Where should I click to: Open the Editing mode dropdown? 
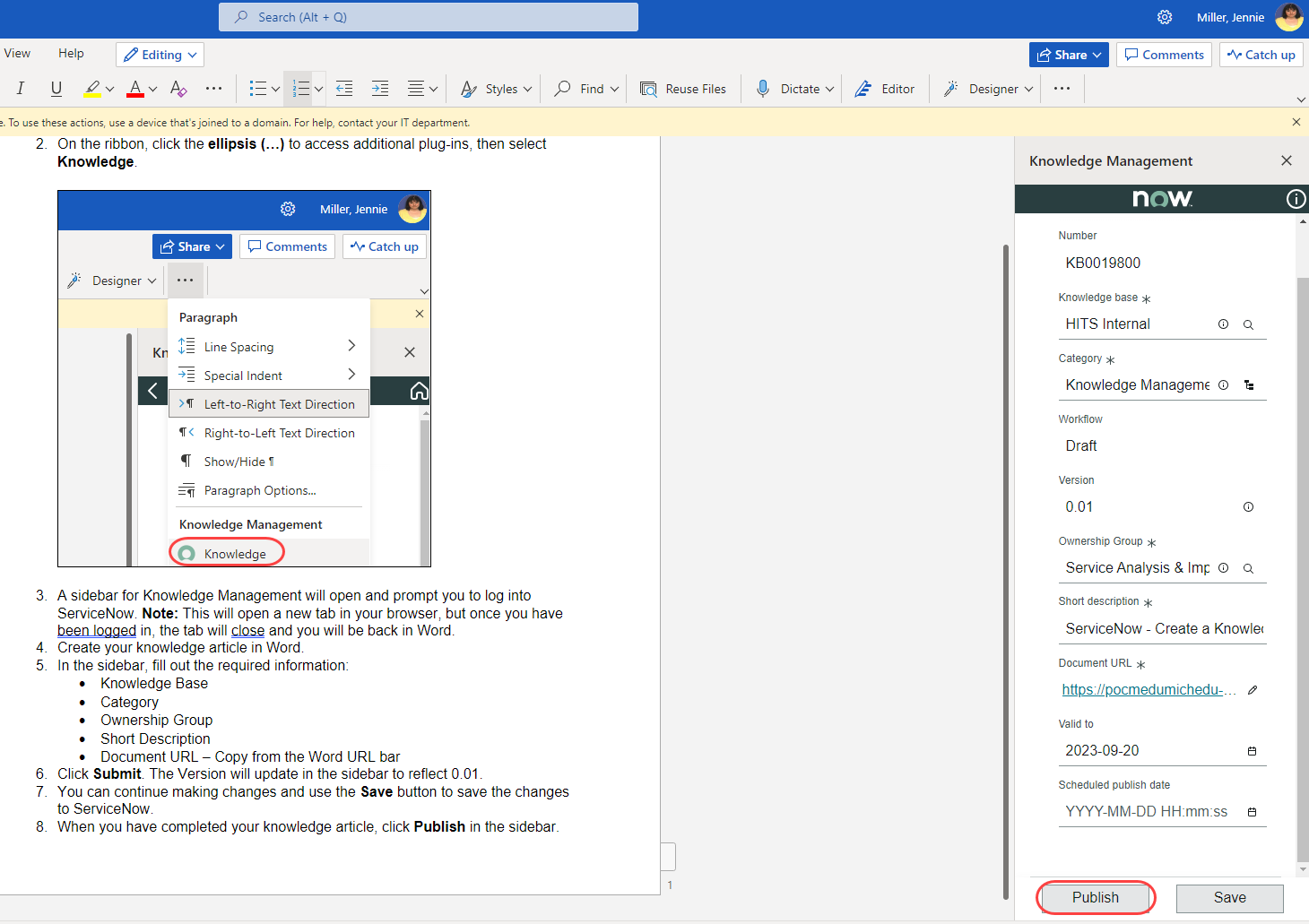point(160,55)
